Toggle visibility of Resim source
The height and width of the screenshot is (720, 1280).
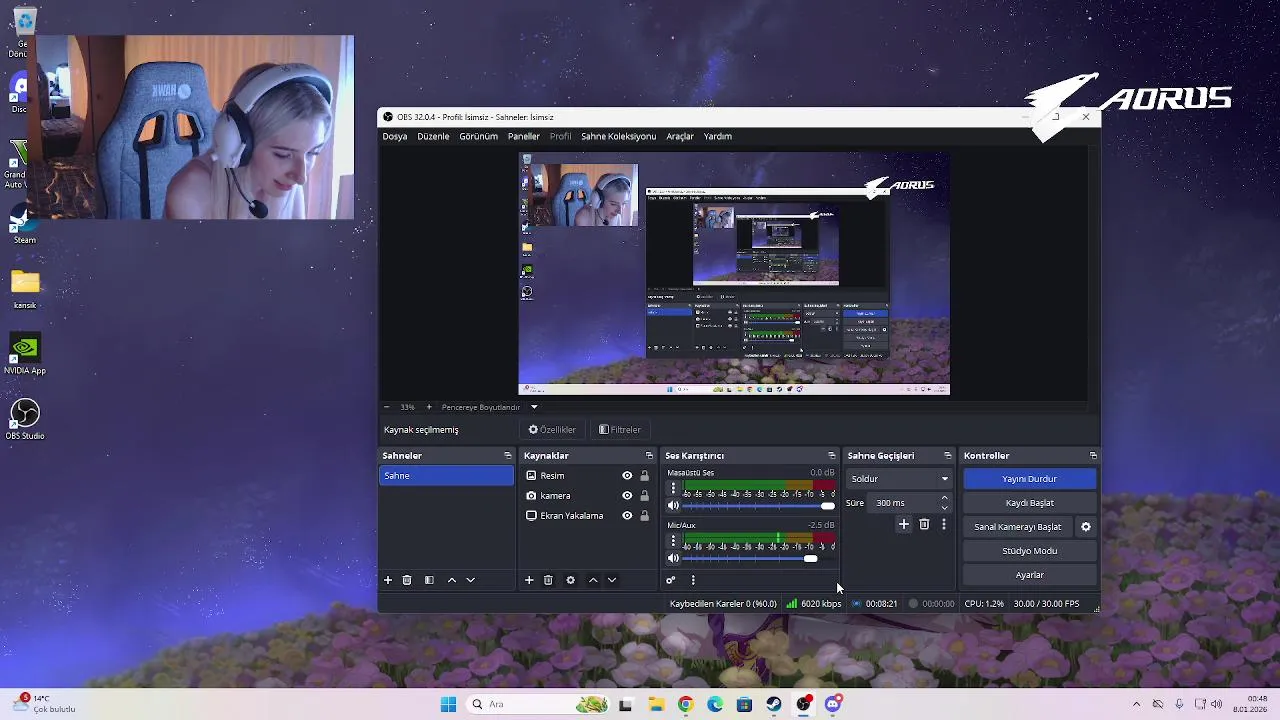(627, 476)
